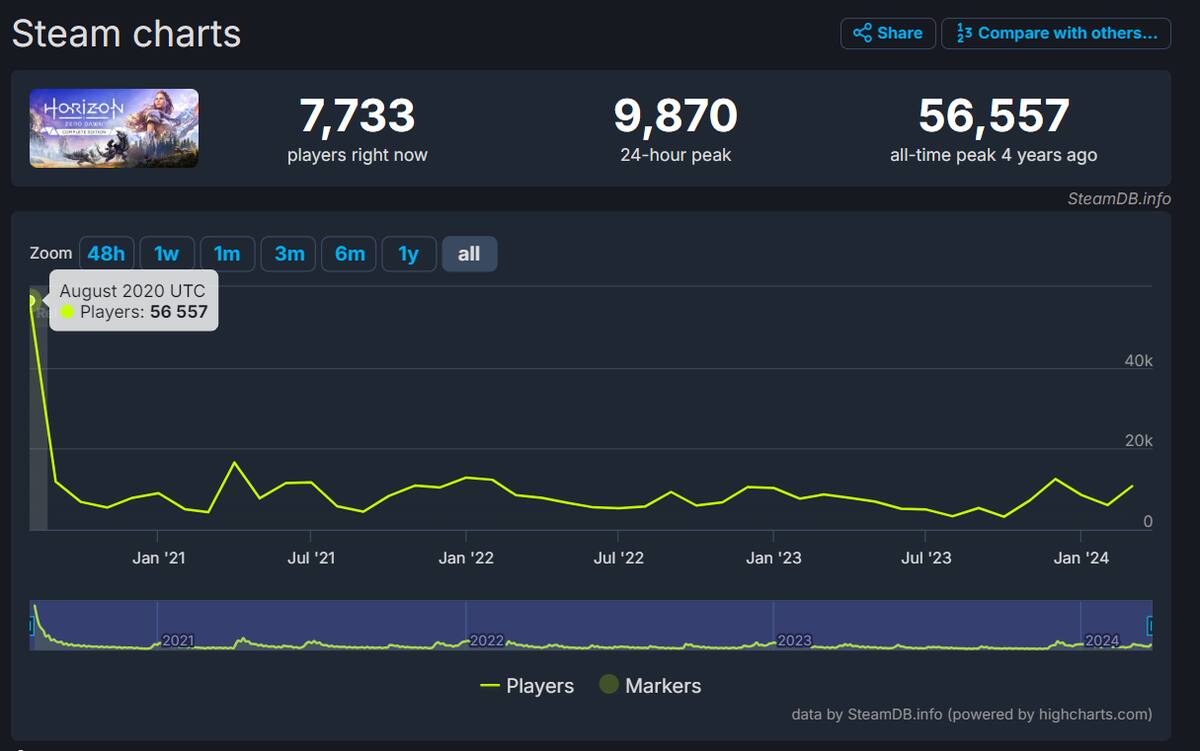Select the 1m zoom range
Viewport: 1200px width, 751px height.
(x=227, y=254)
